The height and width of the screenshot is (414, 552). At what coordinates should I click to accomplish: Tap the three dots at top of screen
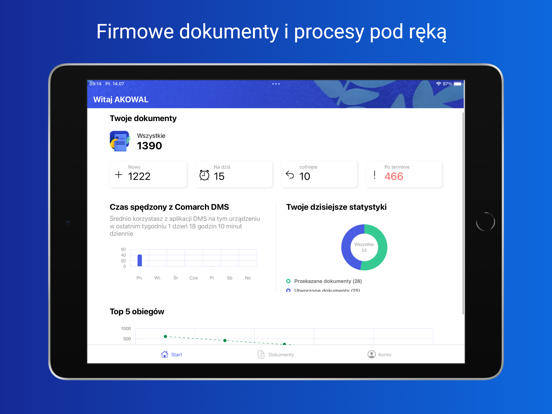click(x=276, y=84)
